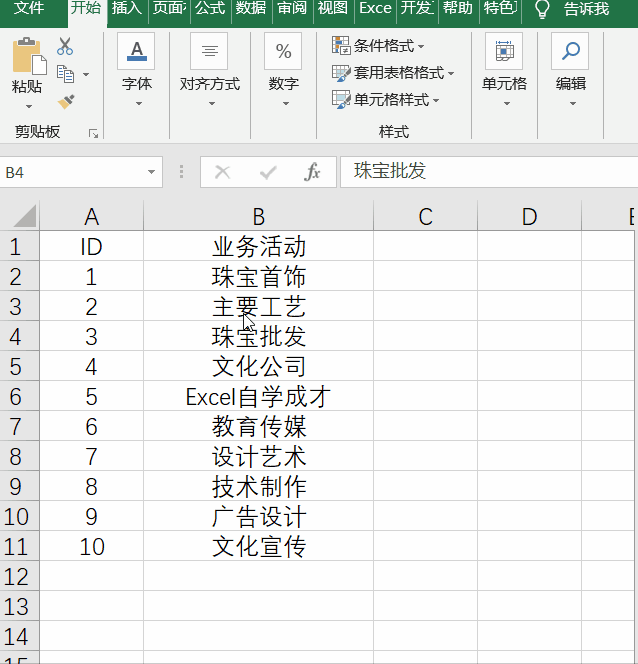
Task: Cancel formula entry with X icon
Action: [222, 172]
